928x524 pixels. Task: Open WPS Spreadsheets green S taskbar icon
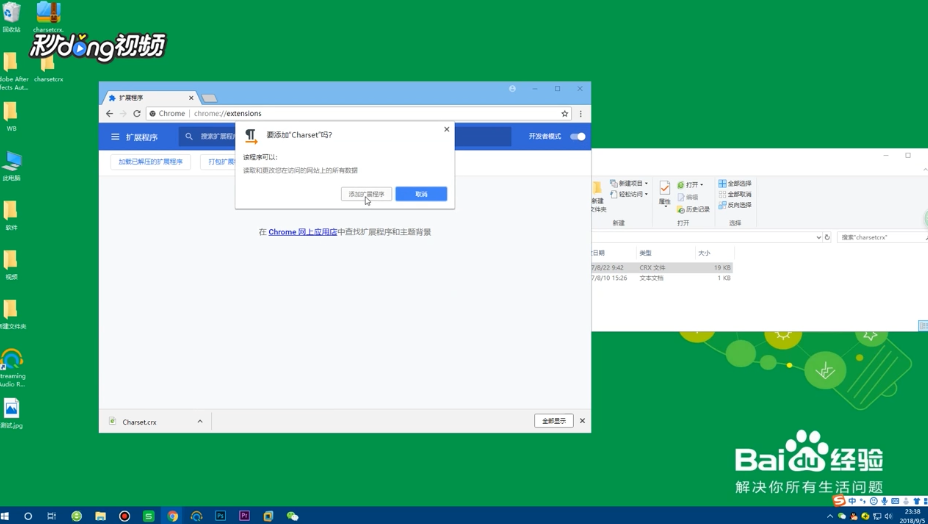(x=149, y=516)
